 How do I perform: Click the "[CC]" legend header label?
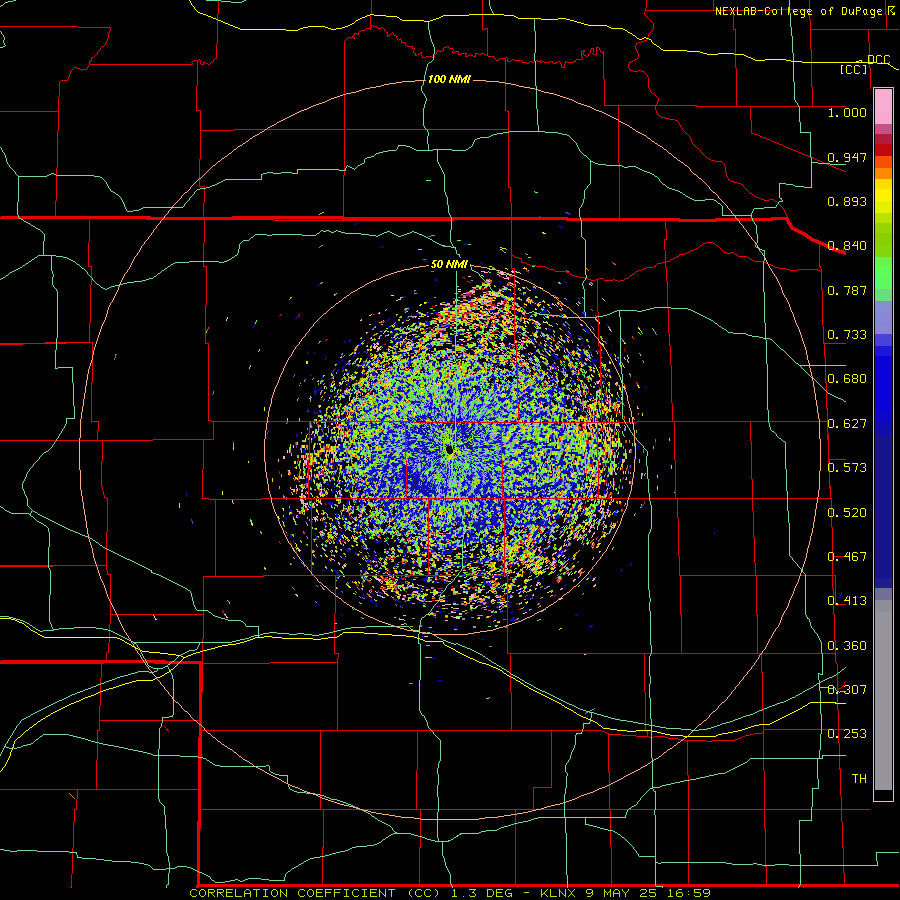(854, 69)
